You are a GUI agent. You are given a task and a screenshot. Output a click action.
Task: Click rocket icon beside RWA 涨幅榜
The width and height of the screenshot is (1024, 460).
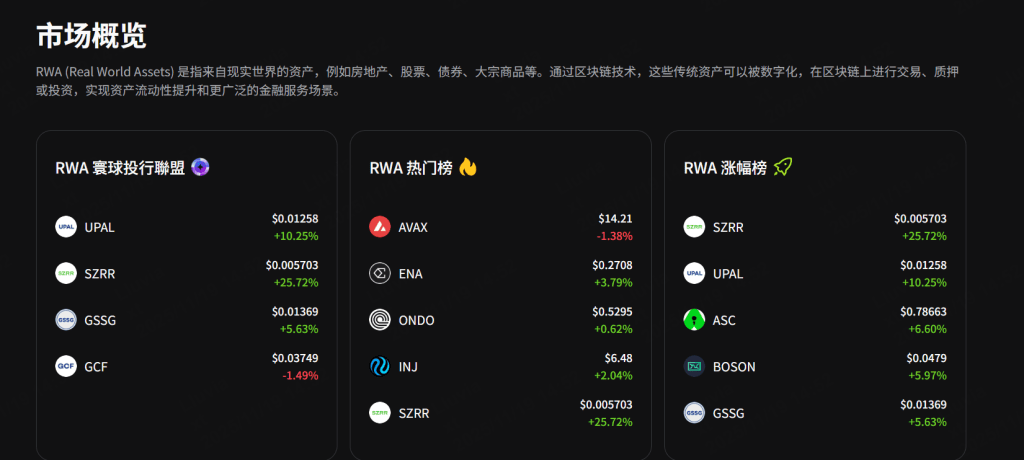782,167
